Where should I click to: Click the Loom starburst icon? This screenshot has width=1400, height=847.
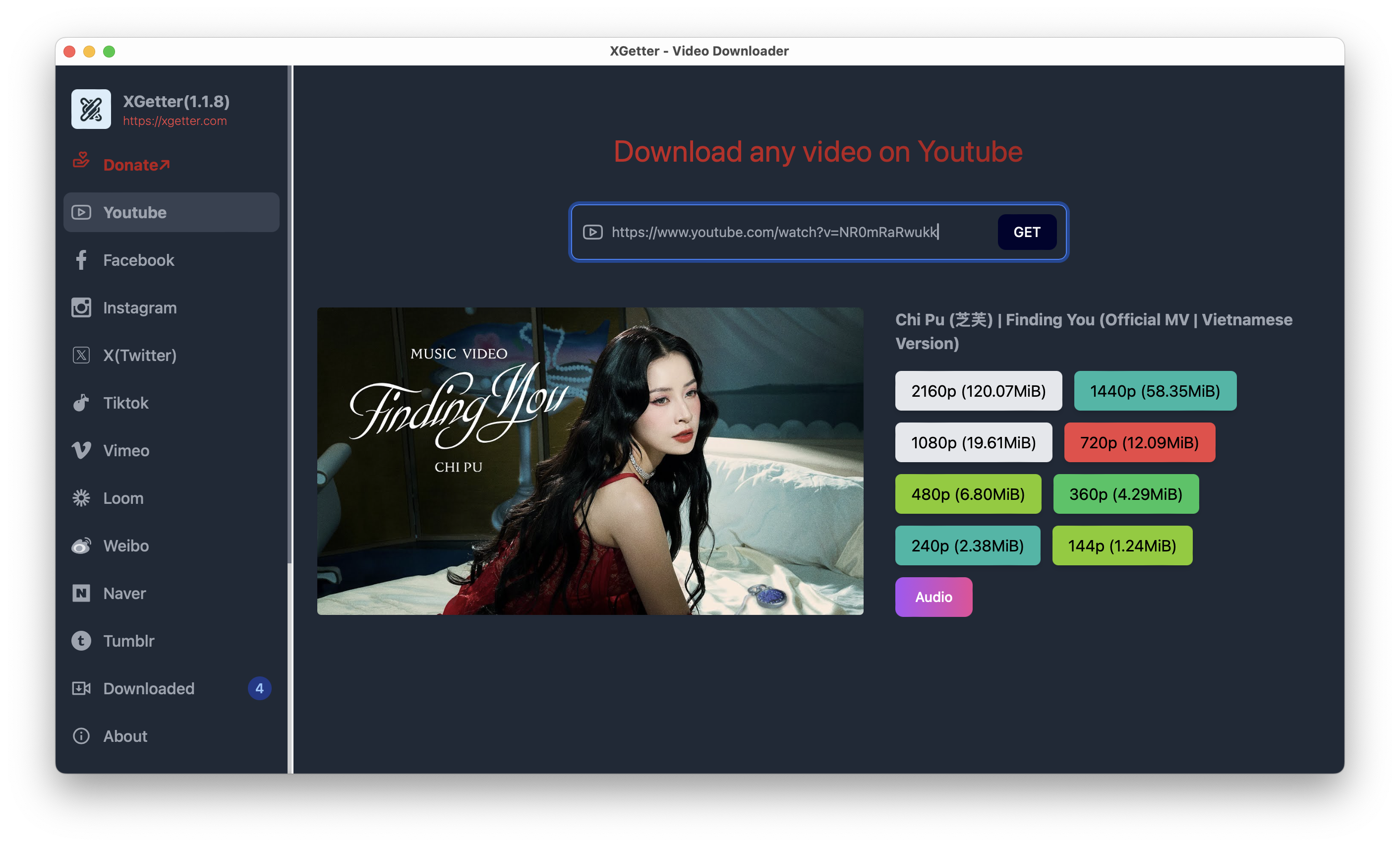(x=81, y=498)
